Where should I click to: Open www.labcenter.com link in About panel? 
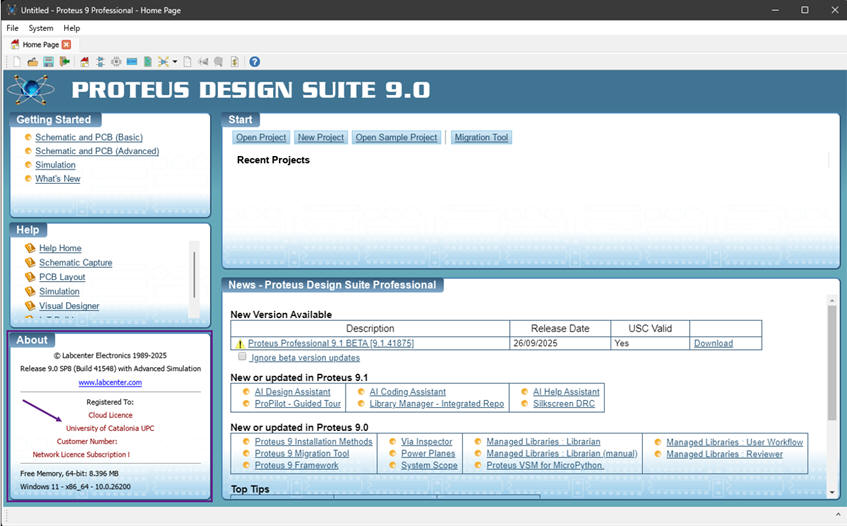(110, 382)
